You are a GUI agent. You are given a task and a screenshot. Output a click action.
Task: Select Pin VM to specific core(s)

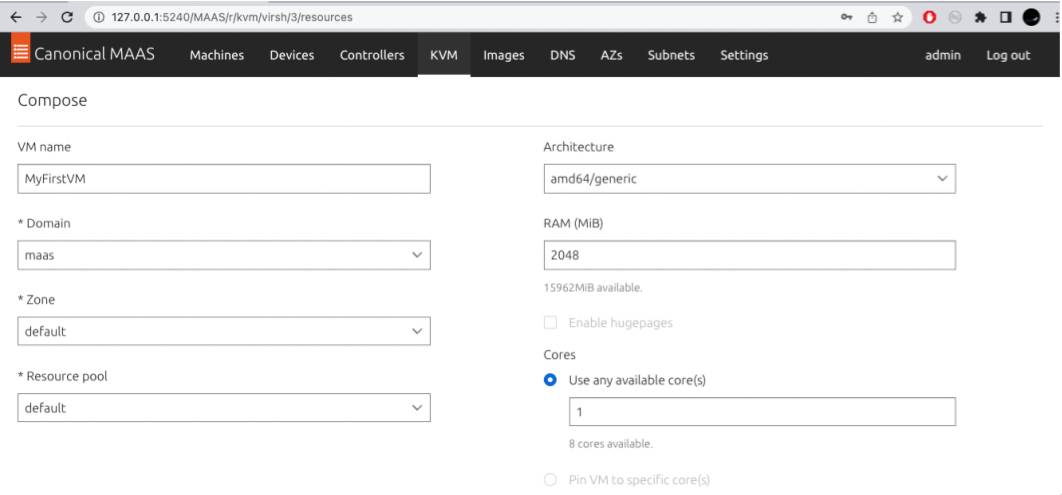click(x=550, y=480)
